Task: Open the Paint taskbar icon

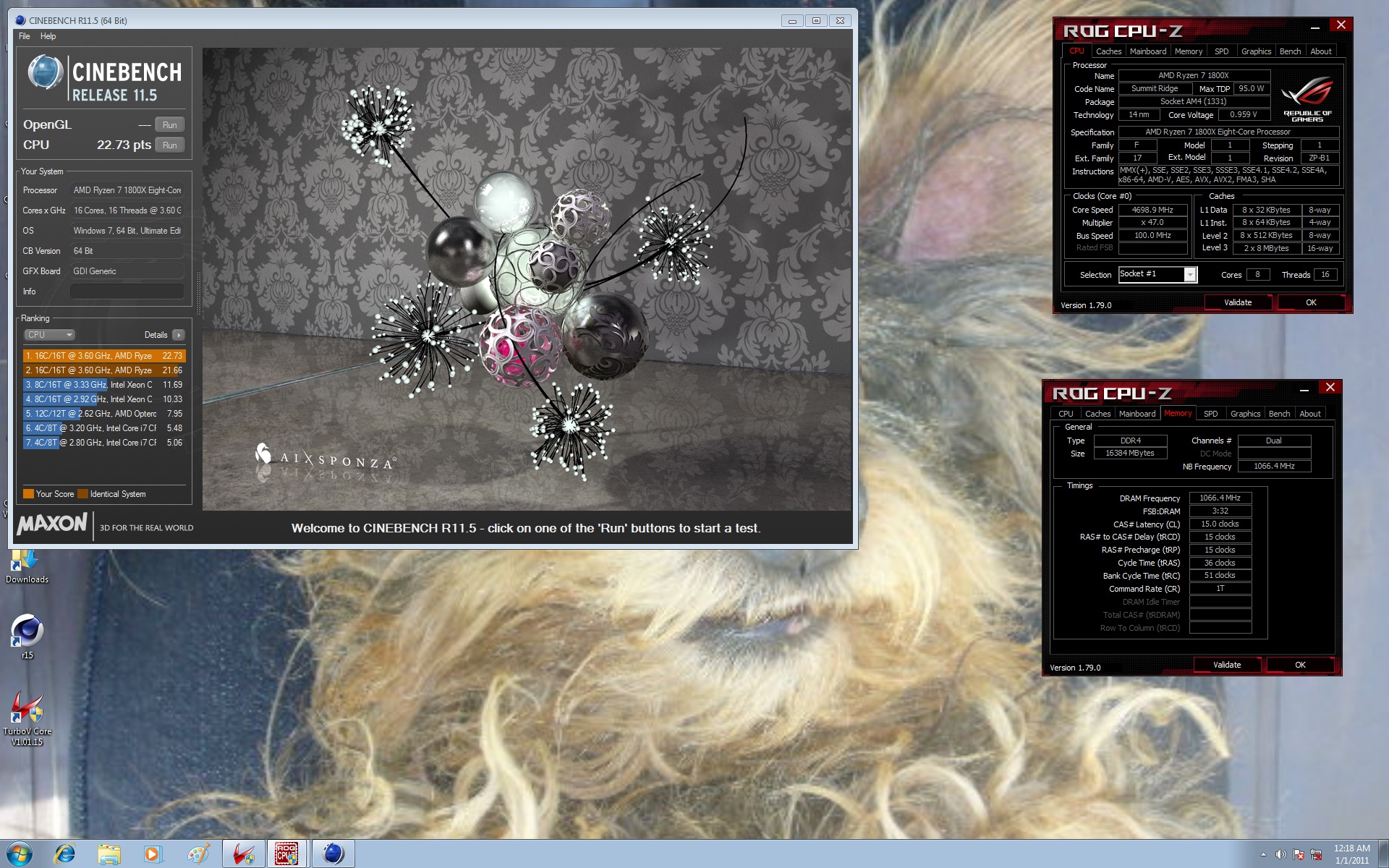Action: [x=197, y=854]
